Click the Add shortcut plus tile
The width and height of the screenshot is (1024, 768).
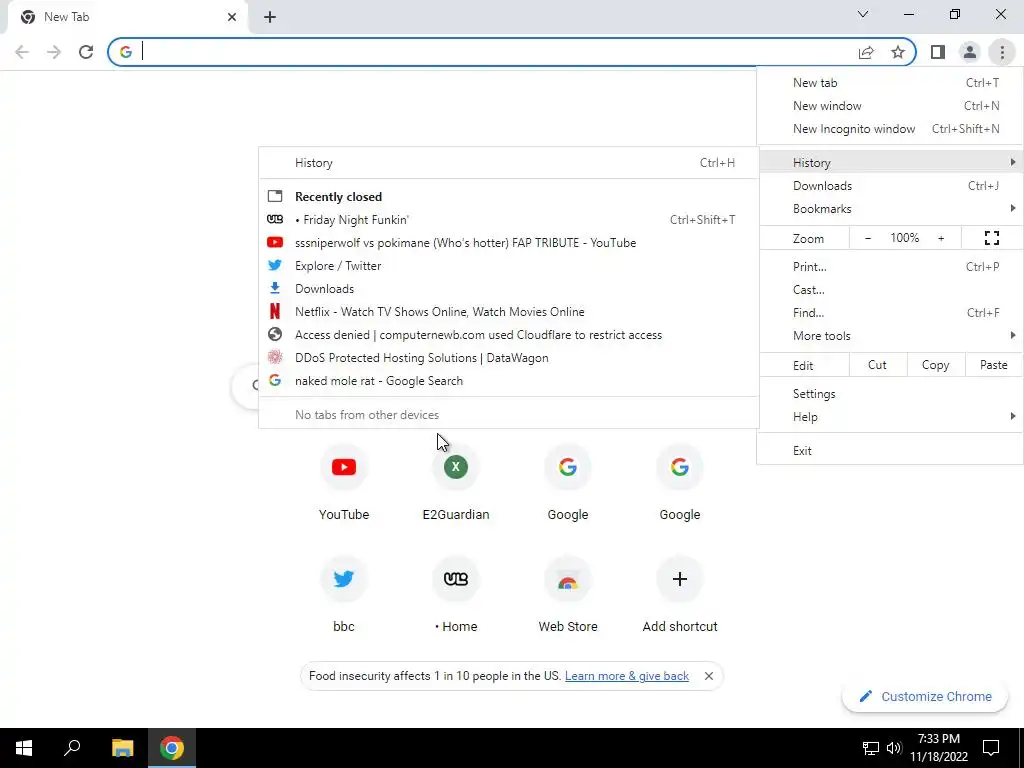[680, 594]
